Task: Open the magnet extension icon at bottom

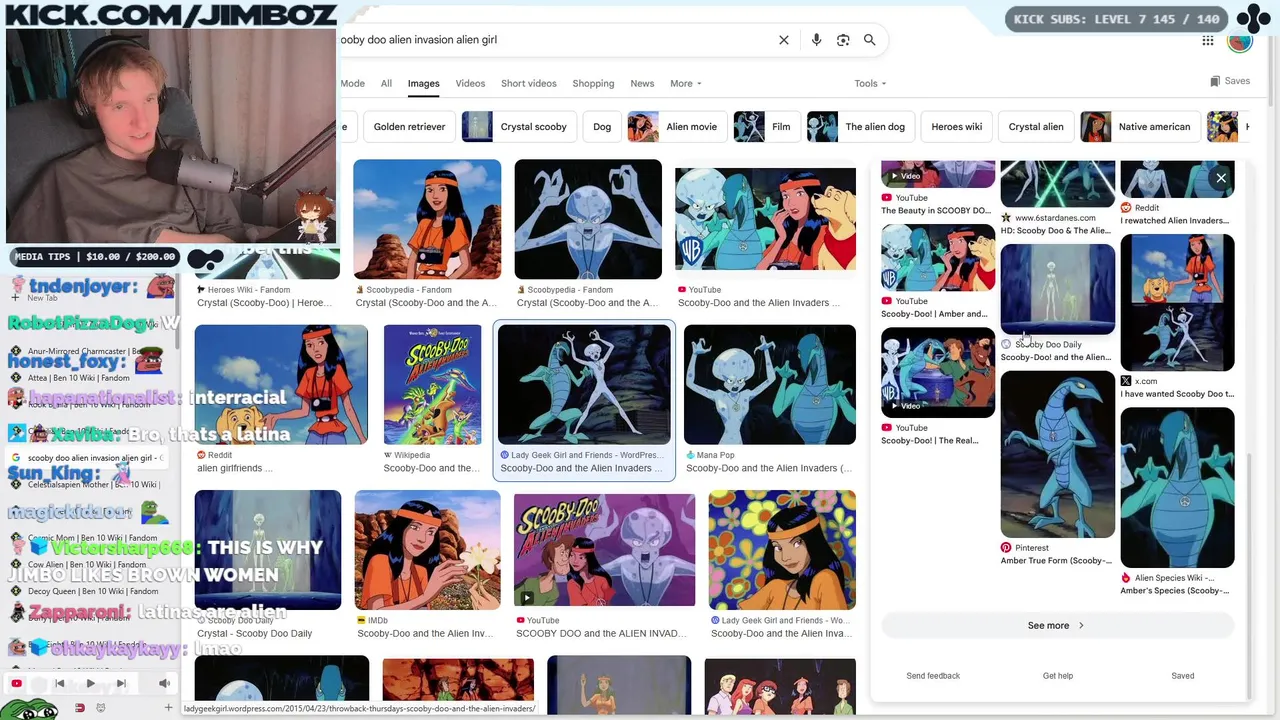Action: 79,708
